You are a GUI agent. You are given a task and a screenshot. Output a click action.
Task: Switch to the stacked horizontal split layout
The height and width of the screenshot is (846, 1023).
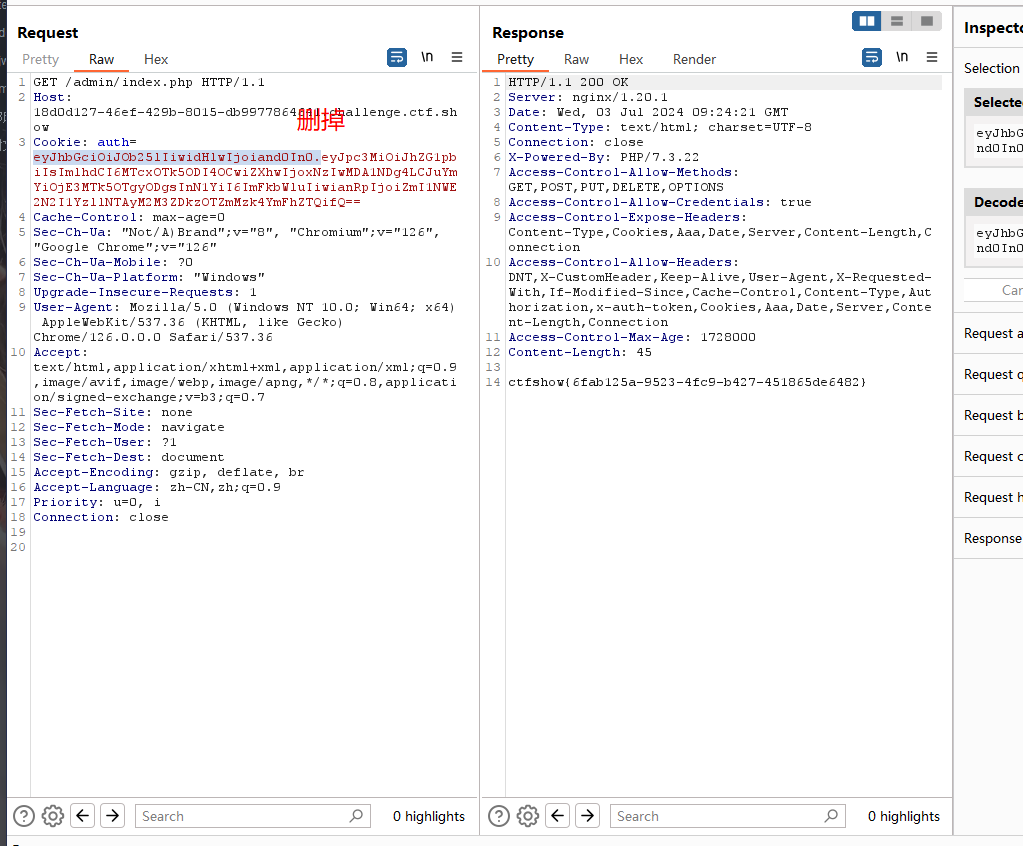[x=896, y=21]
